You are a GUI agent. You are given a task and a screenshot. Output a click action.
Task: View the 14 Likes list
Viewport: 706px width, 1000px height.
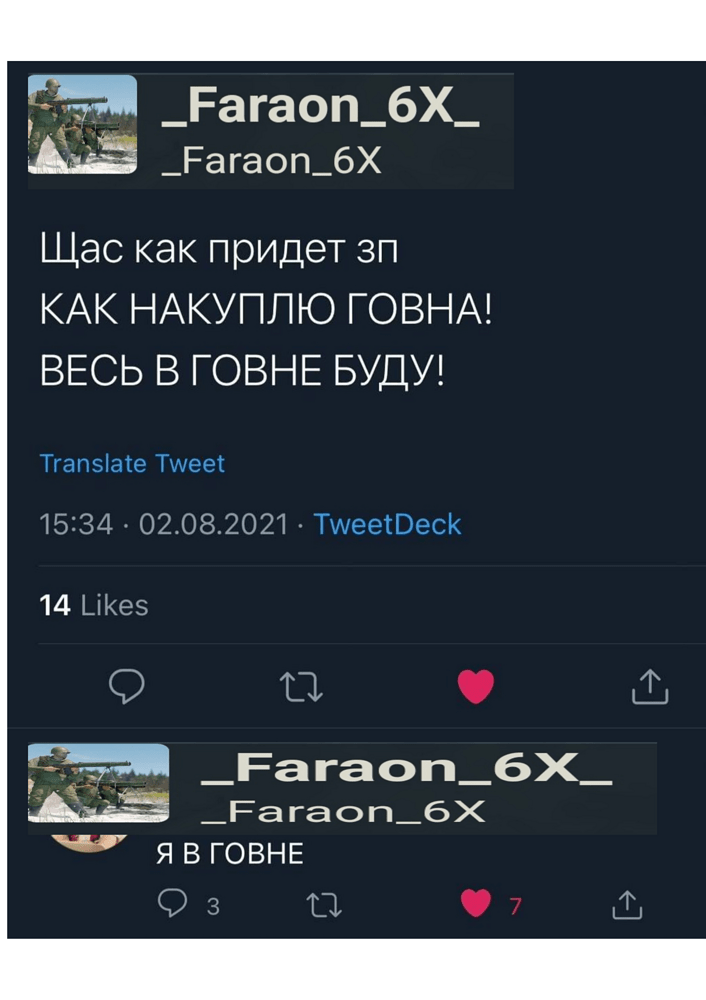[x=94, y=605]
